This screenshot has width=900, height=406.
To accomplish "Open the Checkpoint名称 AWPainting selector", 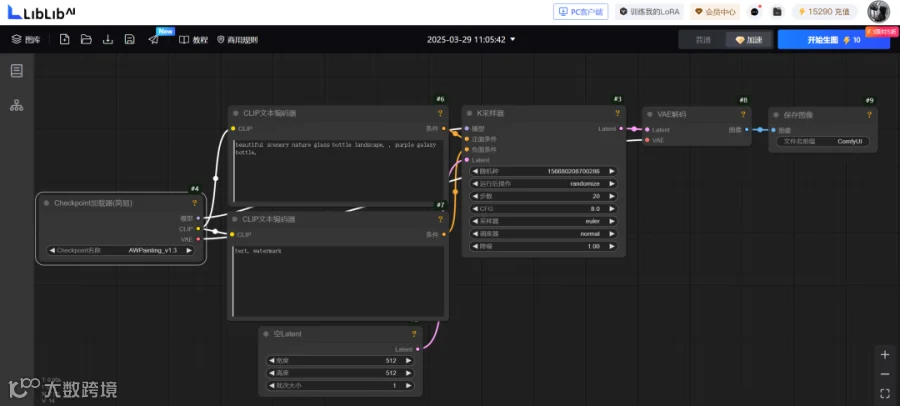I will pos(121,250).
